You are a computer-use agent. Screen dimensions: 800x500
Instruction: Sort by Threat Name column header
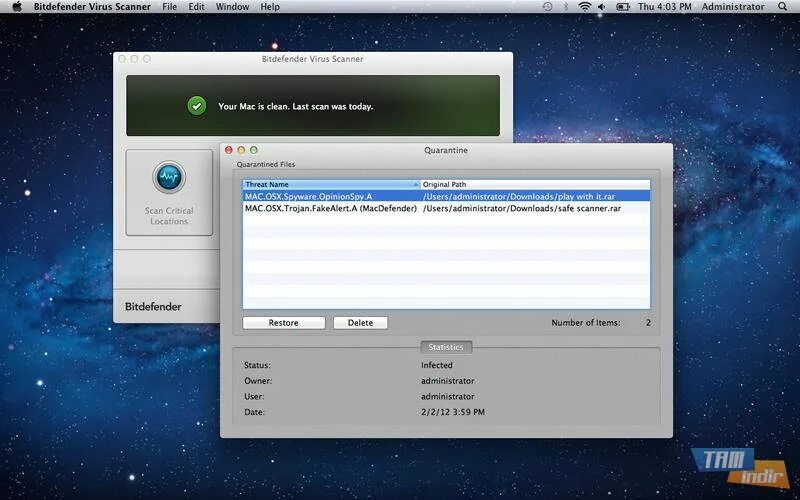coord(331,184)
